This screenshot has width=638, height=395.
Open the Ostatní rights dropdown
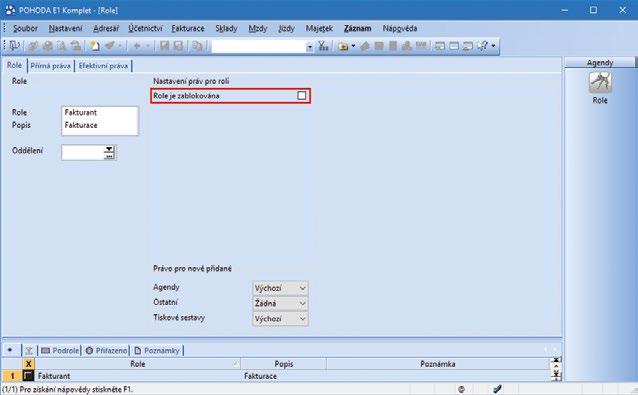point(280,303)
